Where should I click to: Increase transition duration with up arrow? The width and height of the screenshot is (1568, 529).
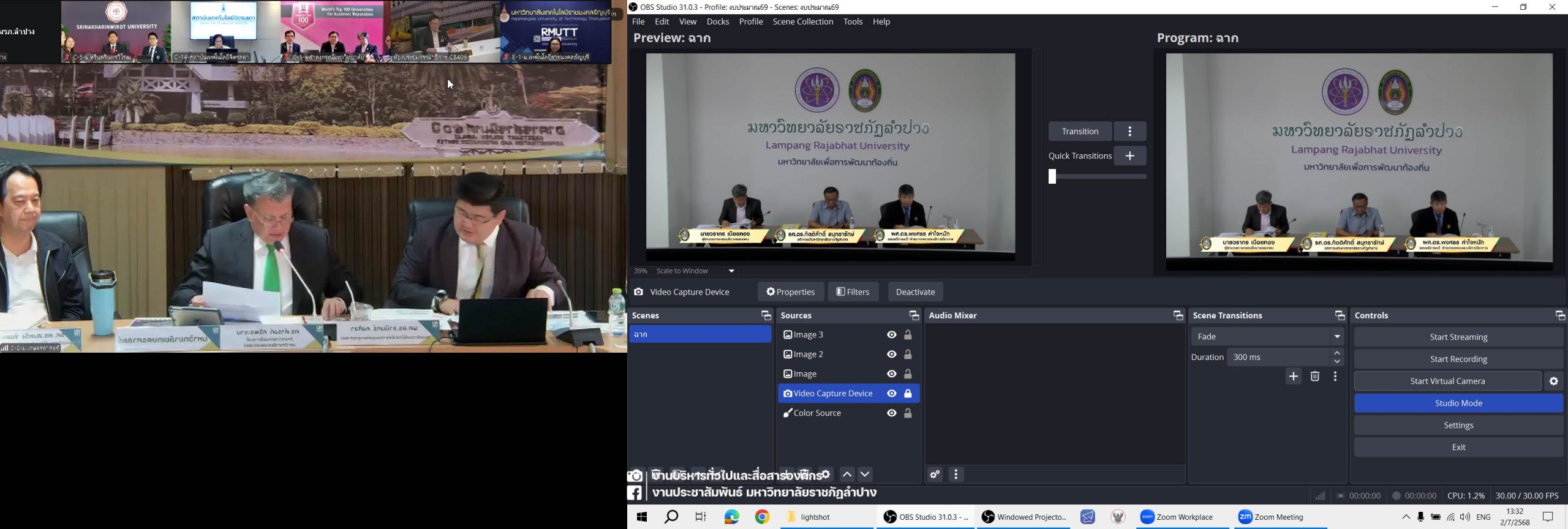coord(1338,353)
